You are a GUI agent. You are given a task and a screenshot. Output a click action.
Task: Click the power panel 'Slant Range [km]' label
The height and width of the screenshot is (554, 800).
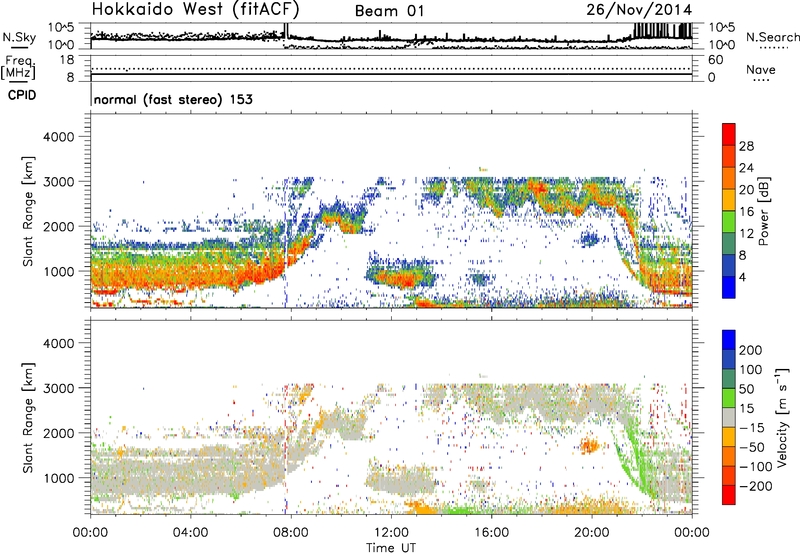tap(28, 211)
